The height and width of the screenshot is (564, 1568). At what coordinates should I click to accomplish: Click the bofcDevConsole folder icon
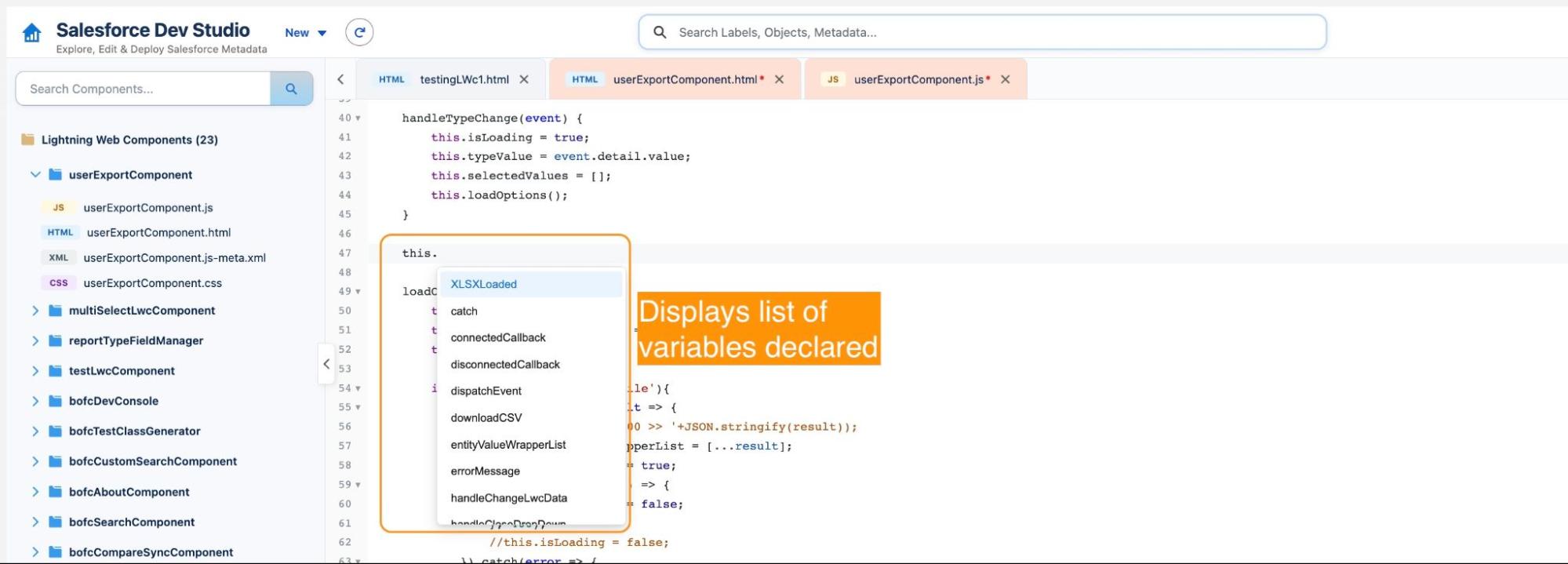click(55, 401)
